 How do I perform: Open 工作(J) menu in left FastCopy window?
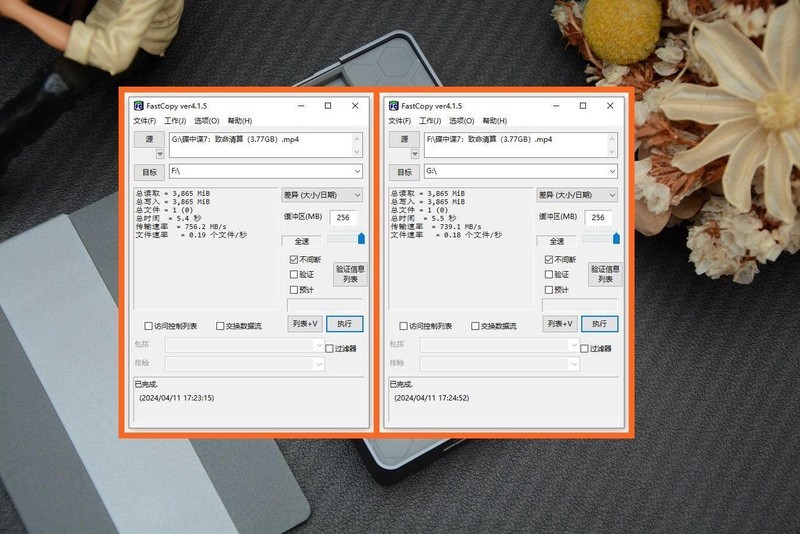(175, 121)
